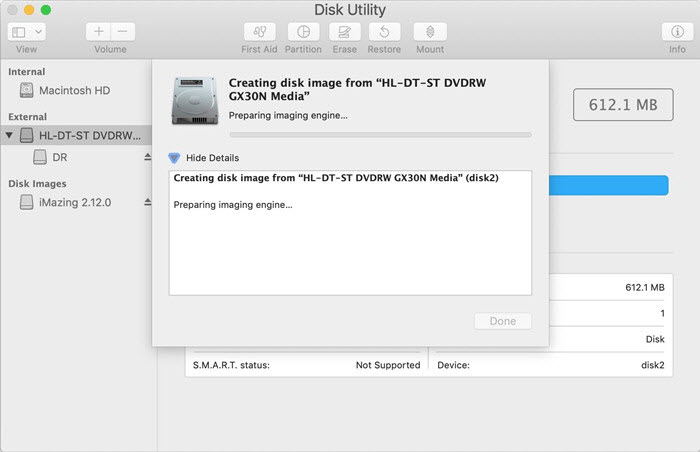This screenshot has width=700, height=452.
Task: Remove a volume with the minus button
Action: [x=123, y=32]
